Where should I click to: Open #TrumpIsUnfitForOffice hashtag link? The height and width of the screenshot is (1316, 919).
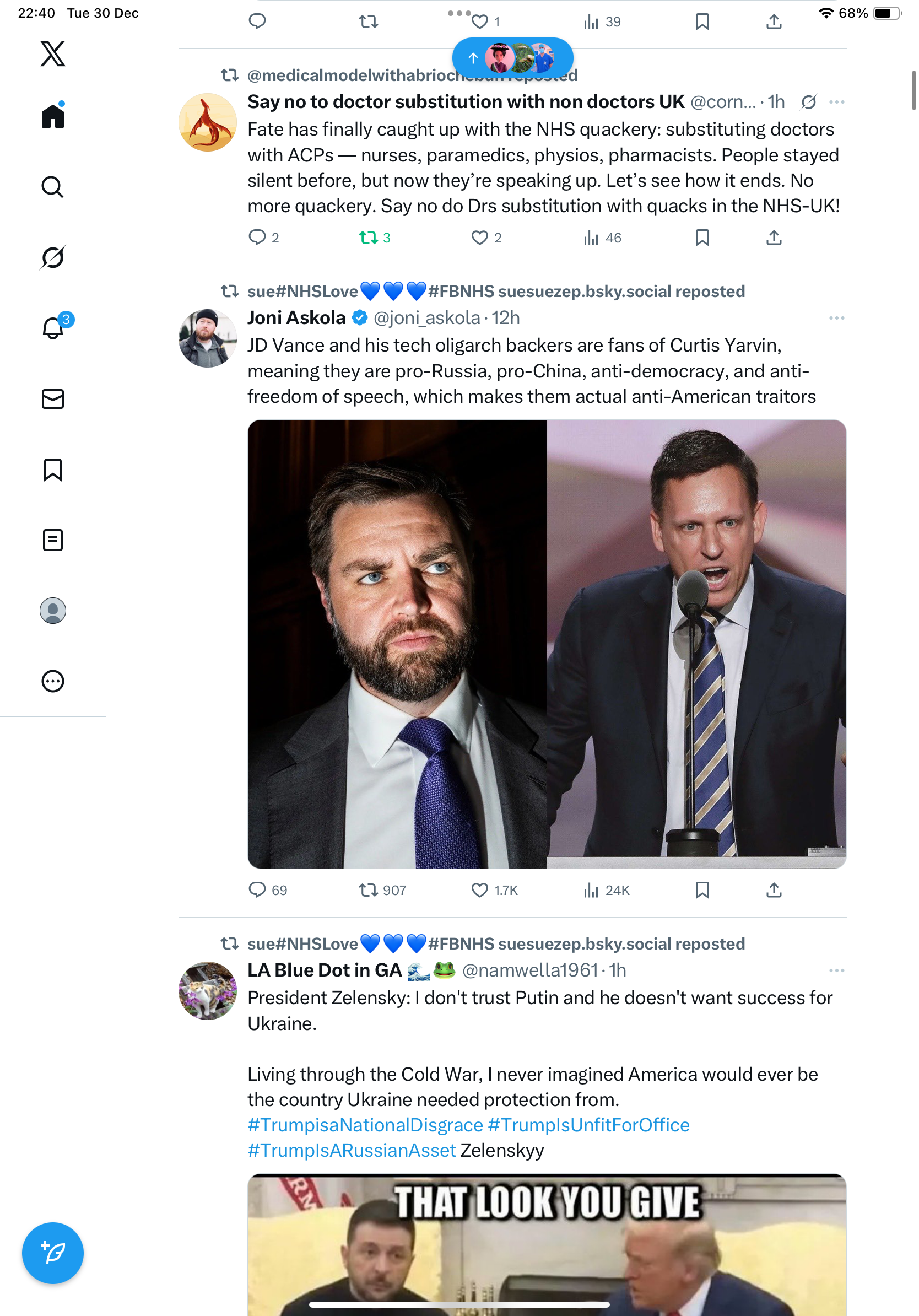[x=588, y=1125]
